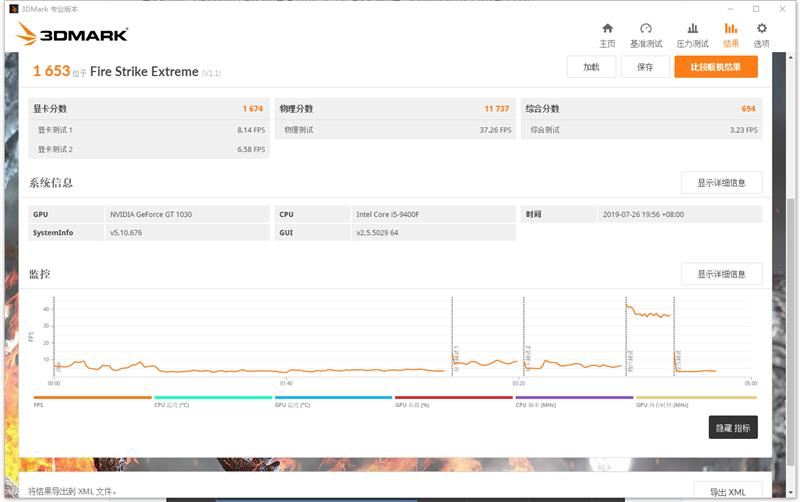Open the 压力测试 stress test icon

pos(692,28)
